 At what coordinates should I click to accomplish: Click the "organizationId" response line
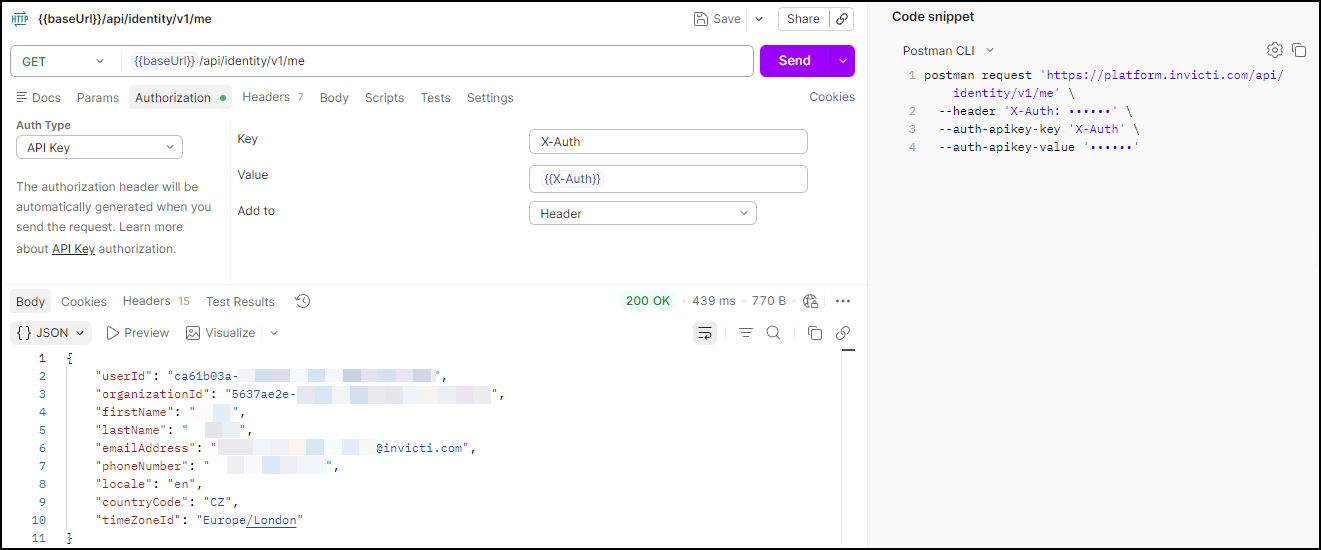coord(300,394)
